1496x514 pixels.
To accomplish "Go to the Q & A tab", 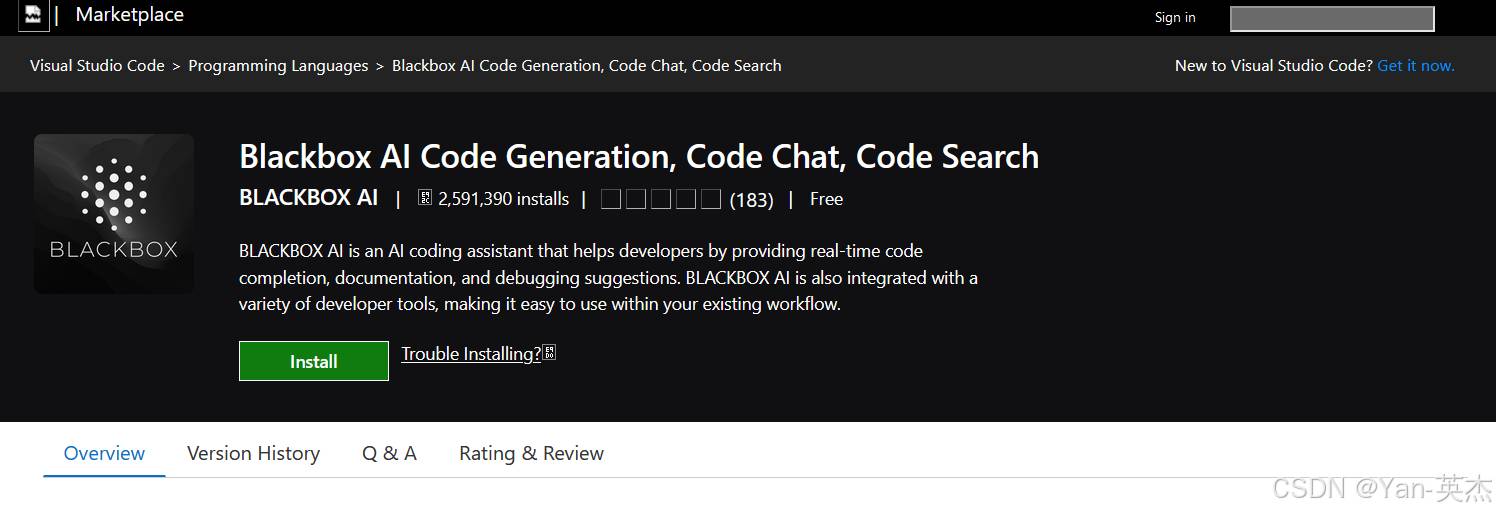I will (x=389, y=453).
